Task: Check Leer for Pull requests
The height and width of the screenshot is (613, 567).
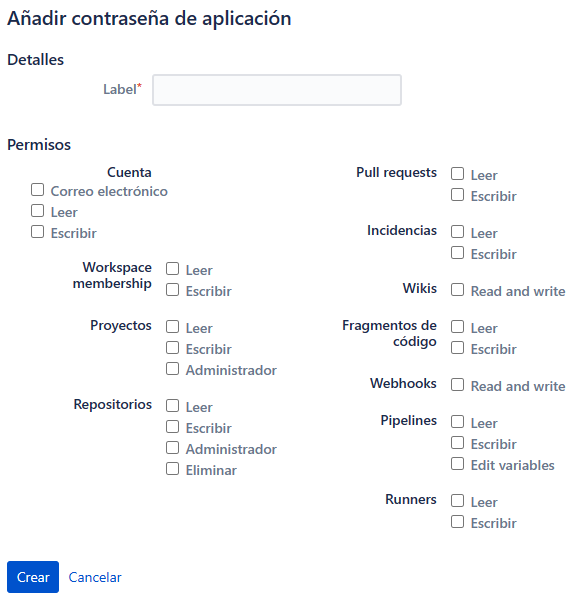Action: [458, 174]
